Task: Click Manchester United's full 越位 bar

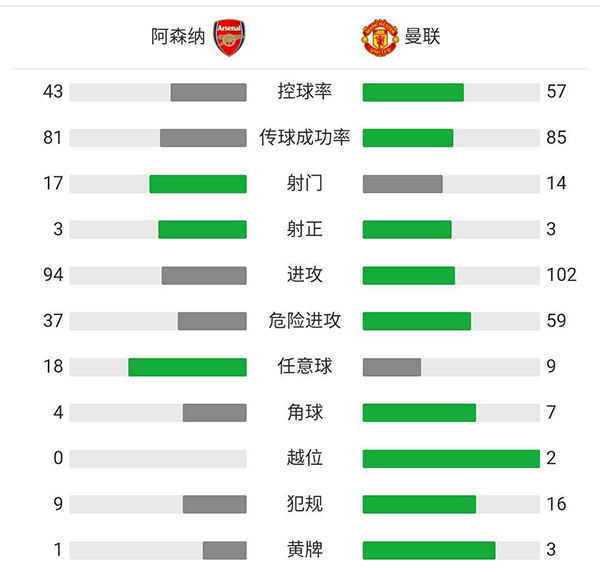Action: coord(451,458)
